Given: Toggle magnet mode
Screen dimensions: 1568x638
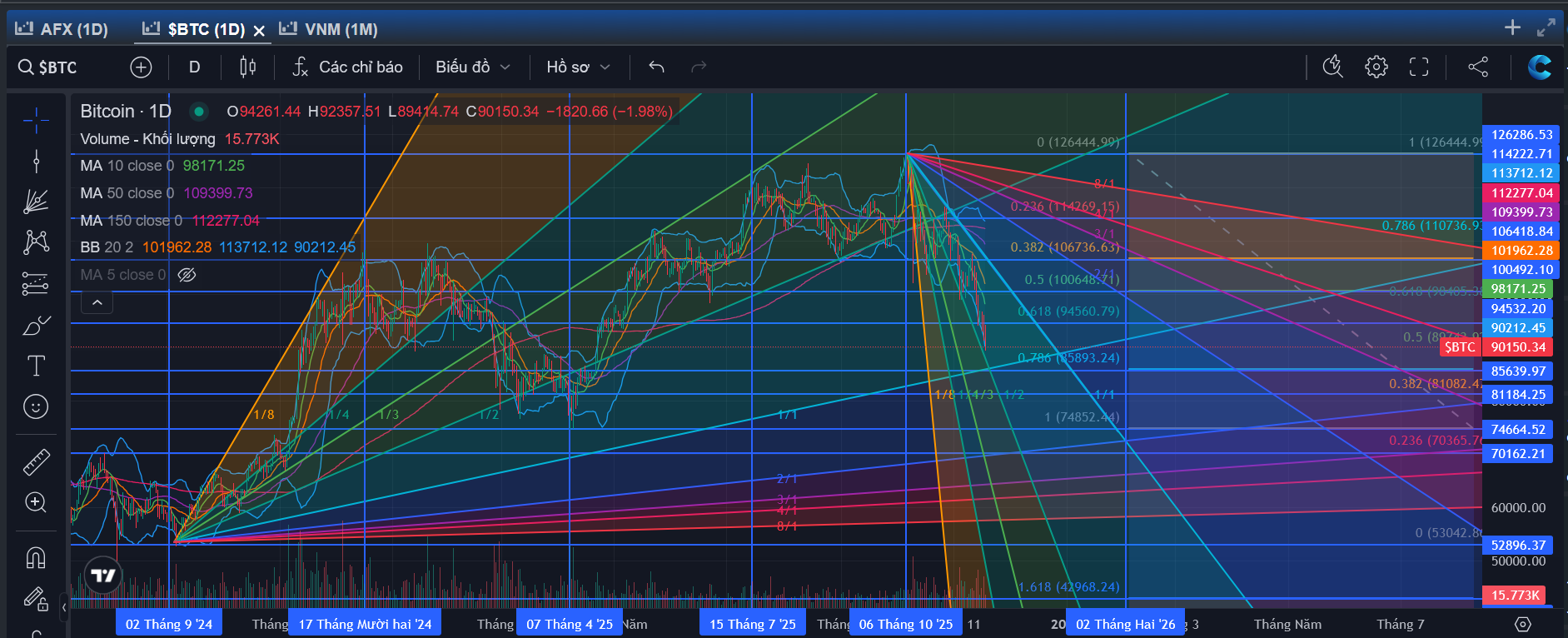Looking at the screenshot, I should click(x=36, y=557).
